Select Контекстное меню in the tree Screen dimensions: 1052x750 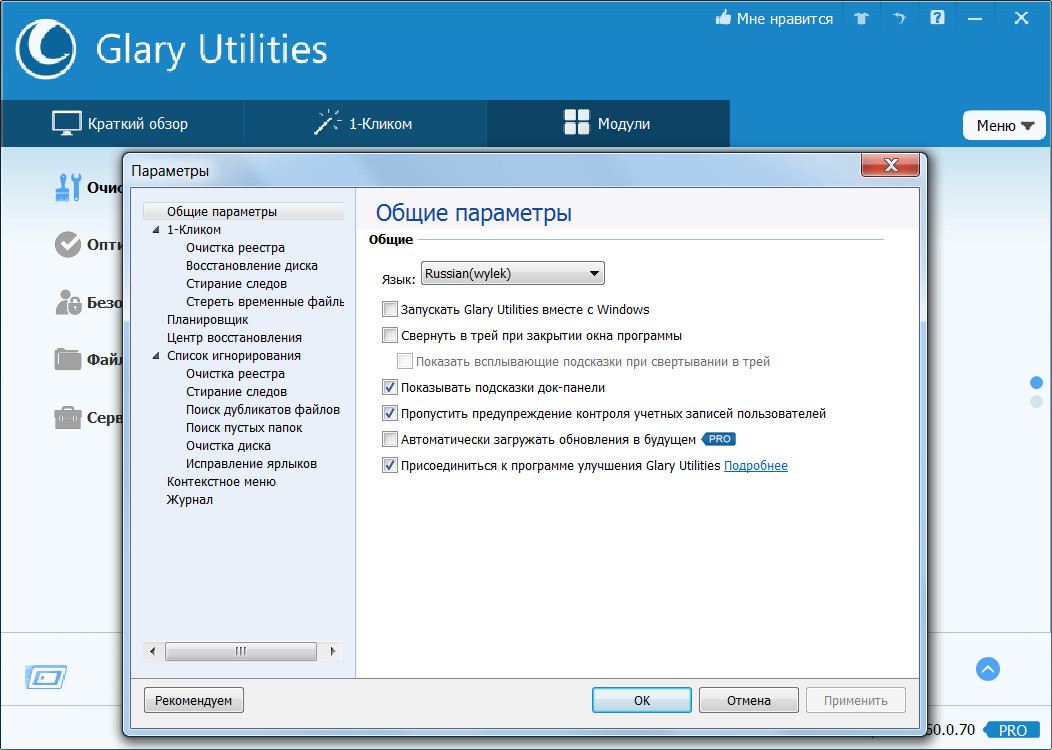point(221,482)
